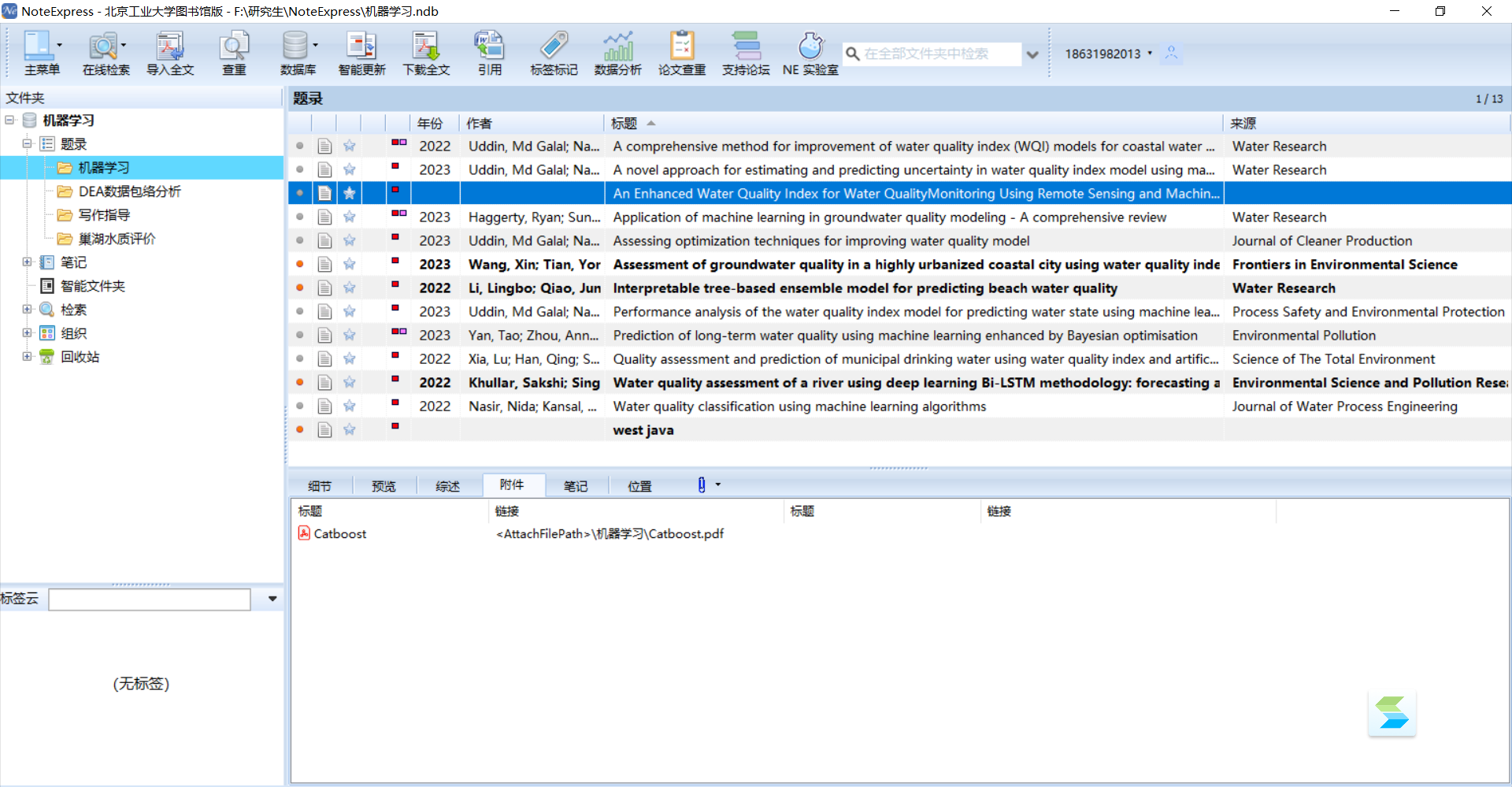Click the paperclip attachment icon in tab bar
This screenshot has width=1512, height=787.
[702, 485]
